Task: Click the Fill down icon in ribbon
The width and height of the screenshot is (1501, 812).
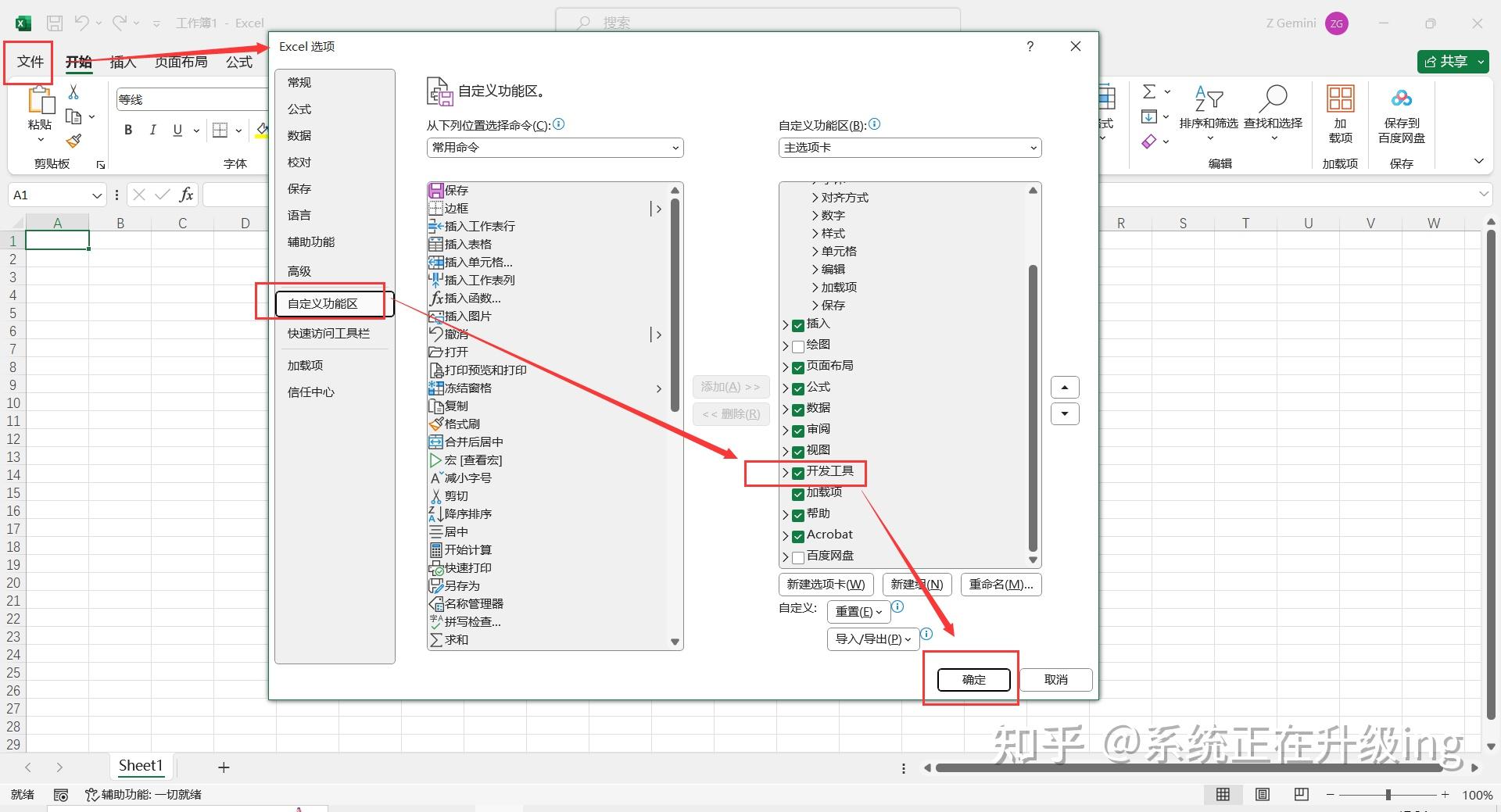Action: [1148, 117]
